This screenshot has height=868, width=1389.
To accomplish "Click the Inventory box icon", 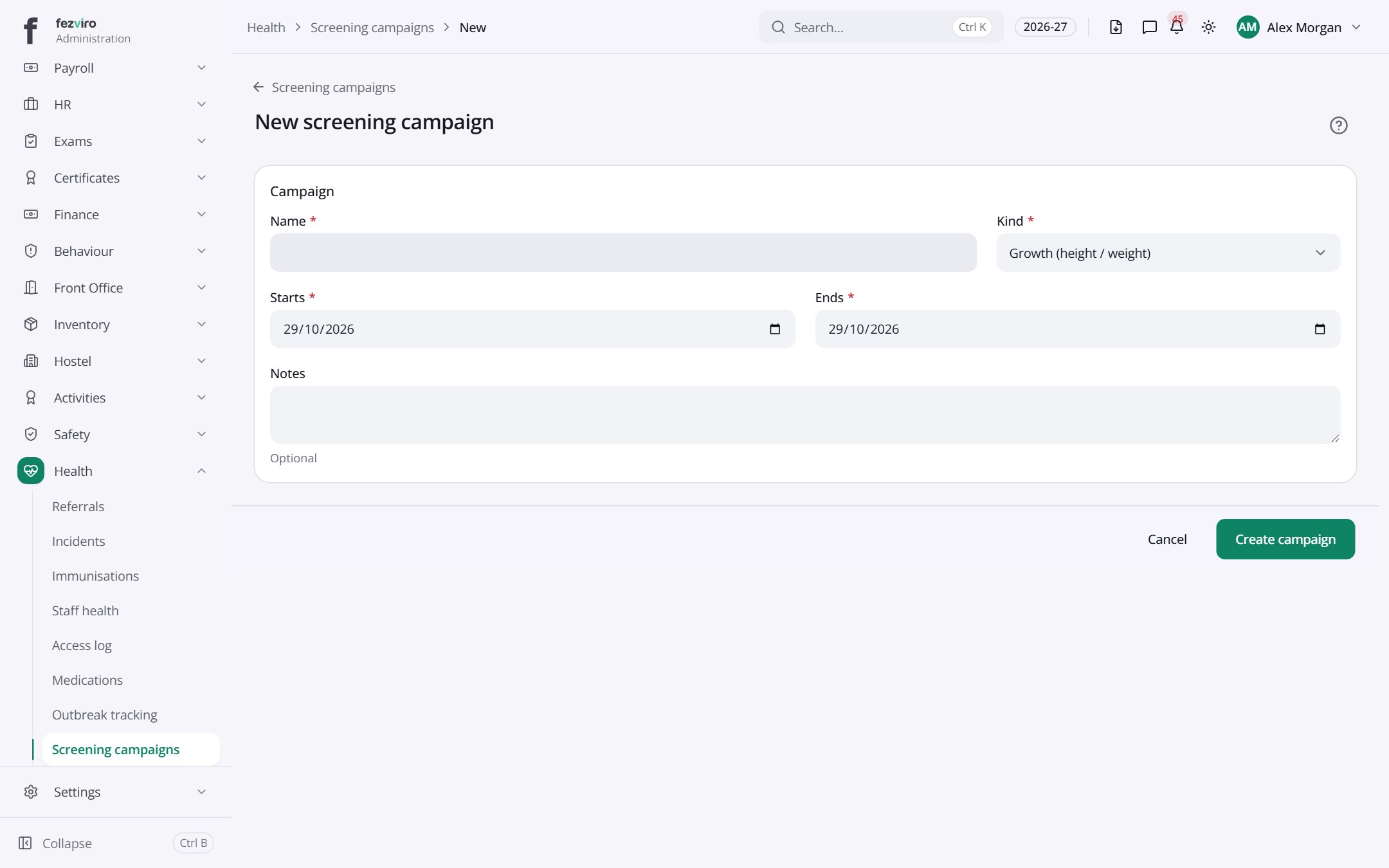I will tap(31, 324).
